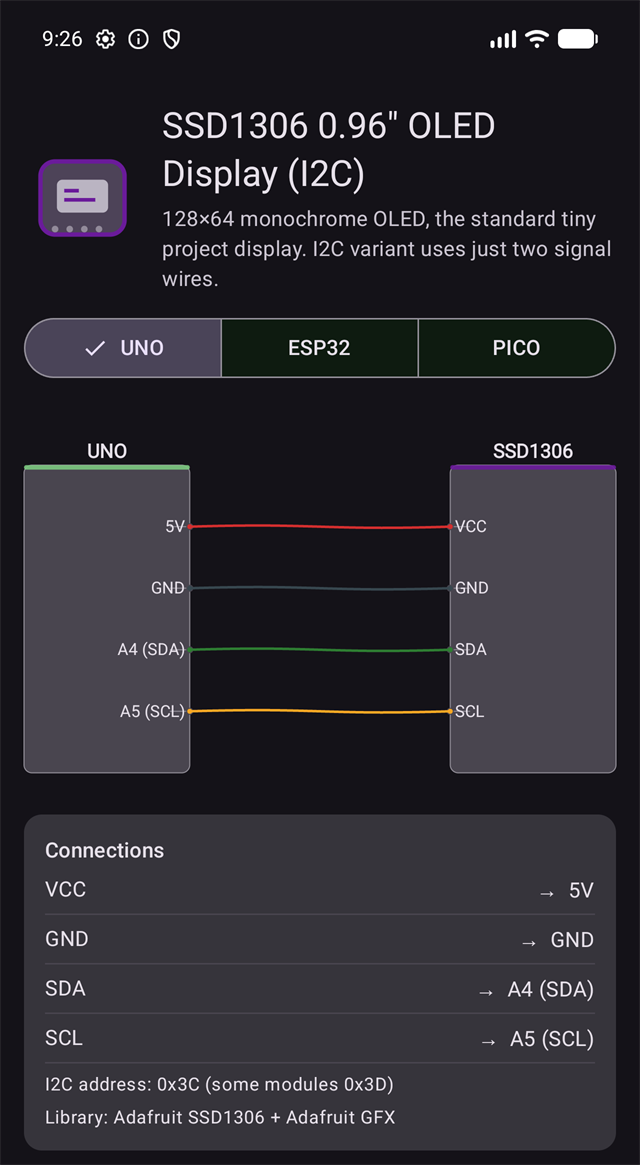Open the settings gear in status bar
The image size is (640, 1165).
pyautogui.click(x=106, y=39)
